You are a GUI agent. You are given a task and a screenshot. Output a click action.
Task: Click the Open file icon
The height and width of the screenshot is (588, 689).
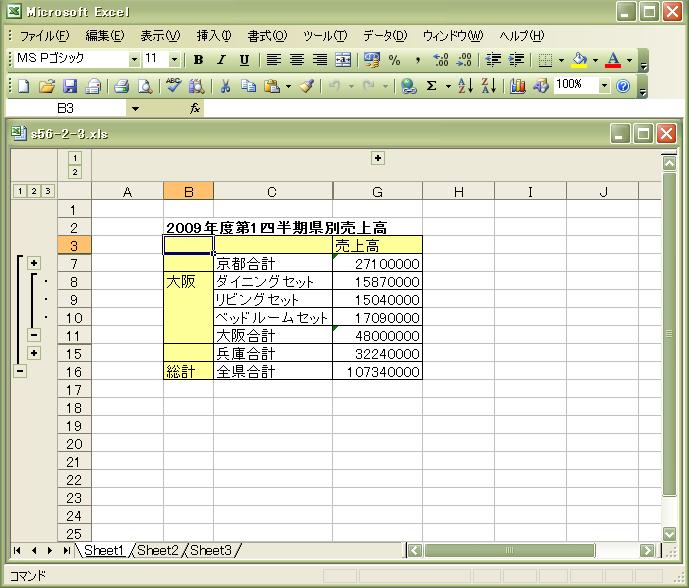tap(47, 86)
